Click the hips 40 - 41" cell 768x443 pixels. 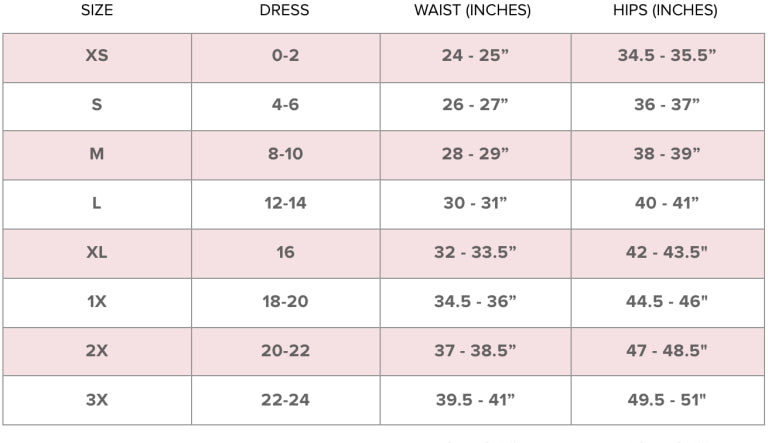[667, 203]
